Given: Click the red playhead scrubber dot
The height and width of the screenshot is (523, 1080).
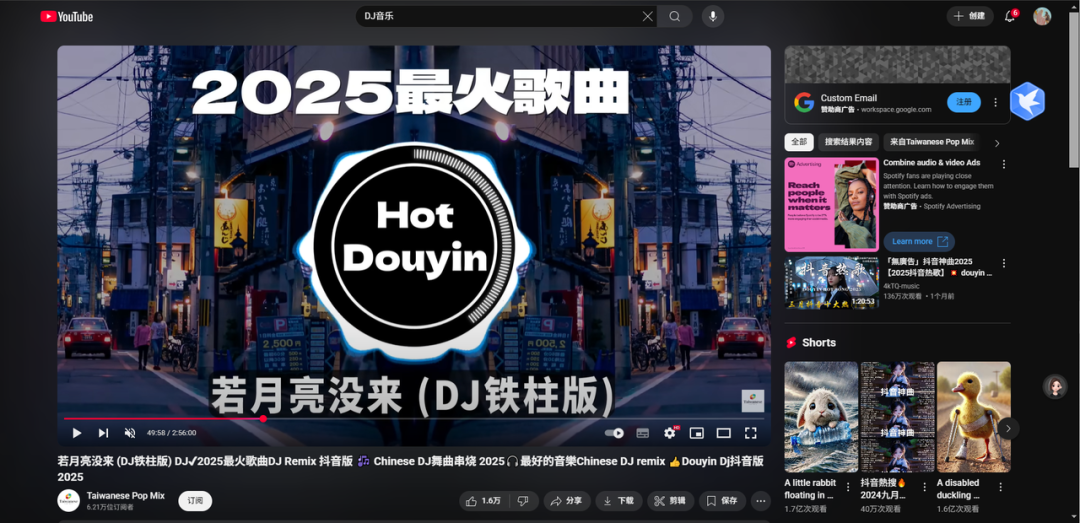Looking at the screenshot, I should tap(263, 418).
